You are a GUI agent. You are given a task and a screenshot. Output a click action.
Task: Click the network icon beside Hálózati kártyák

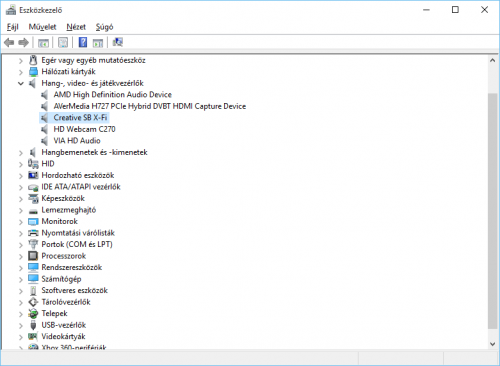(33, 72)
